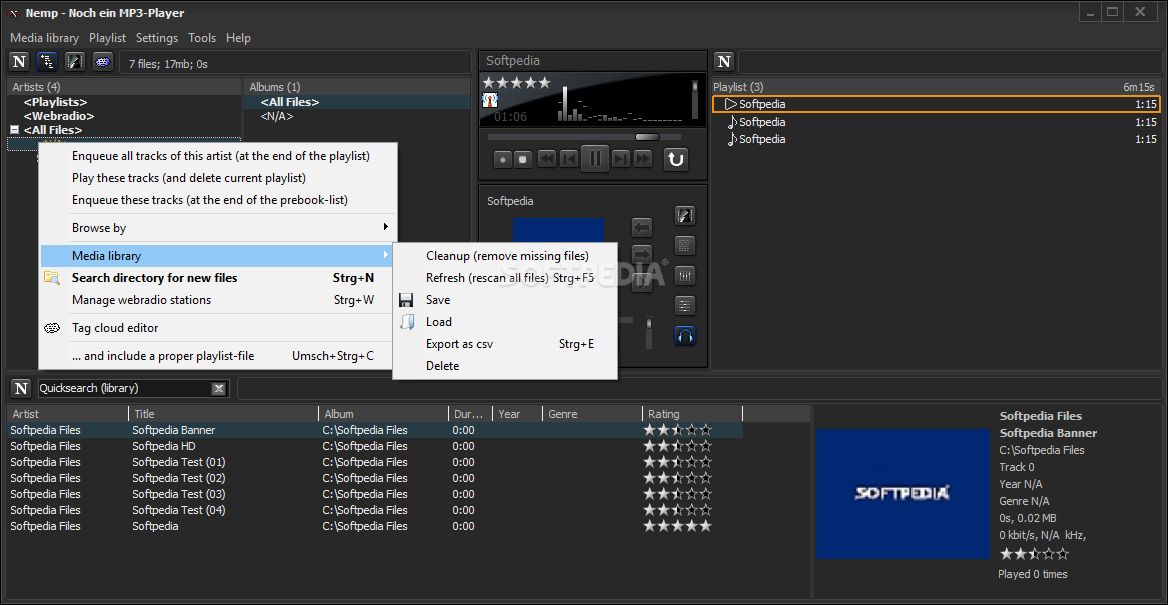
Task: Open the N menu above the playlist
Action: coord(724,62)
